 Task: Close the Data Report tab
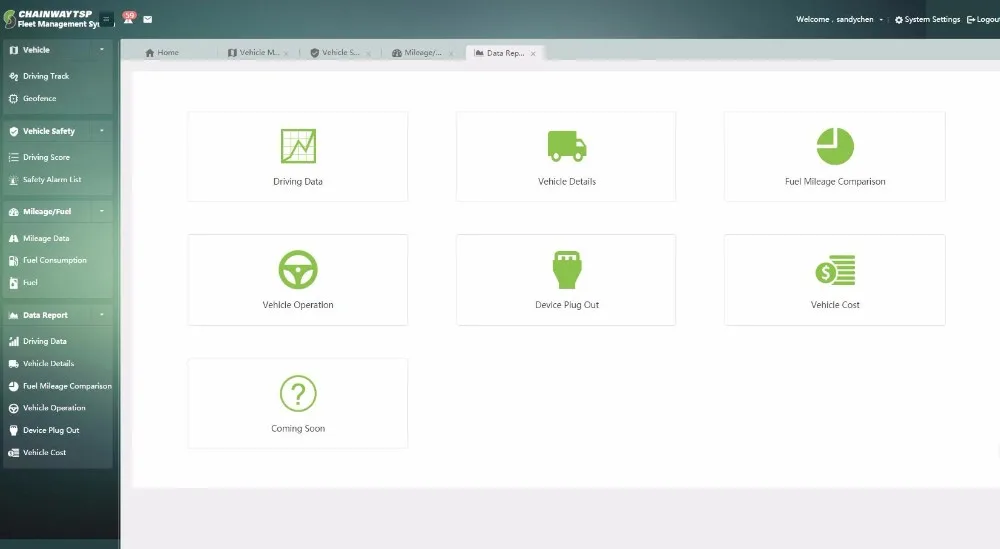533,54
